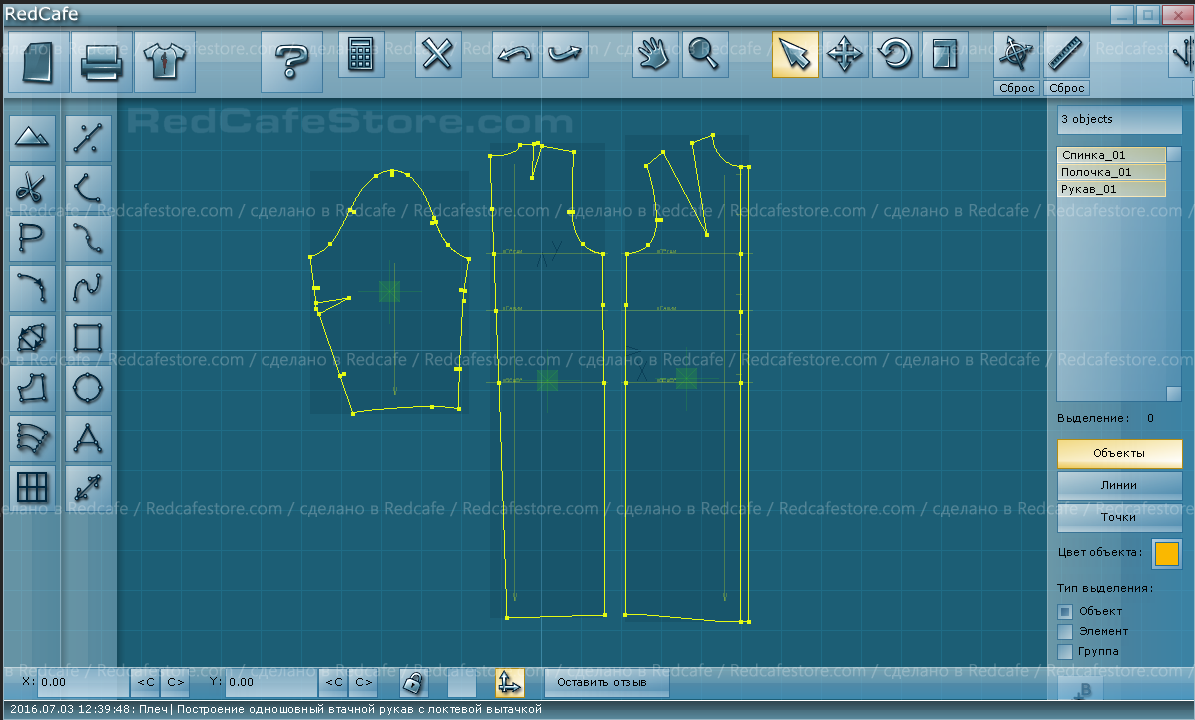
Task: Open the object color orange swatch
Action: point(1166,553)
